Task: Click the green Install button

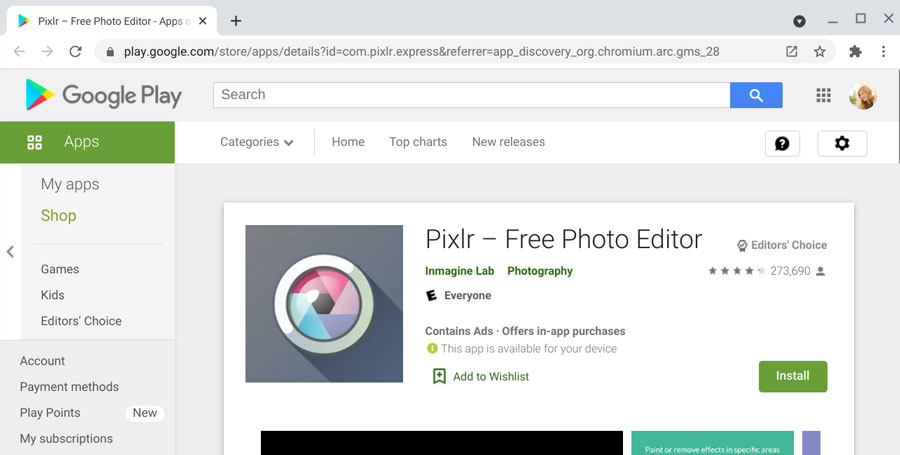Action: (793, 376)
